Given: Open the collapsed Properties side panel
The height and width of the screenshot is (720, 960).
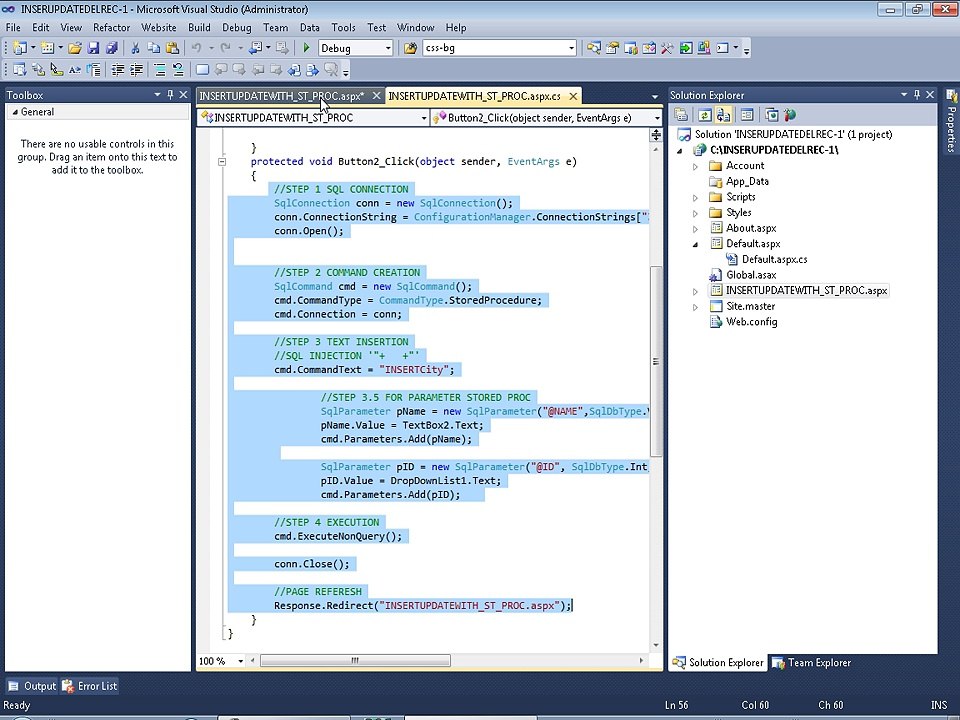Looking at the screenshot, I should click(x=951, y=121).
